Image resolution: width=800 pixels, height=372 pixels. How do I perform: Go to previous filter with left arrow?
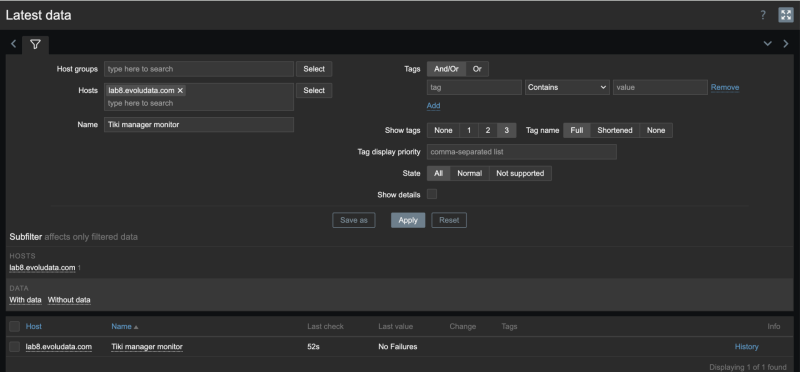[x=14, y=44]
